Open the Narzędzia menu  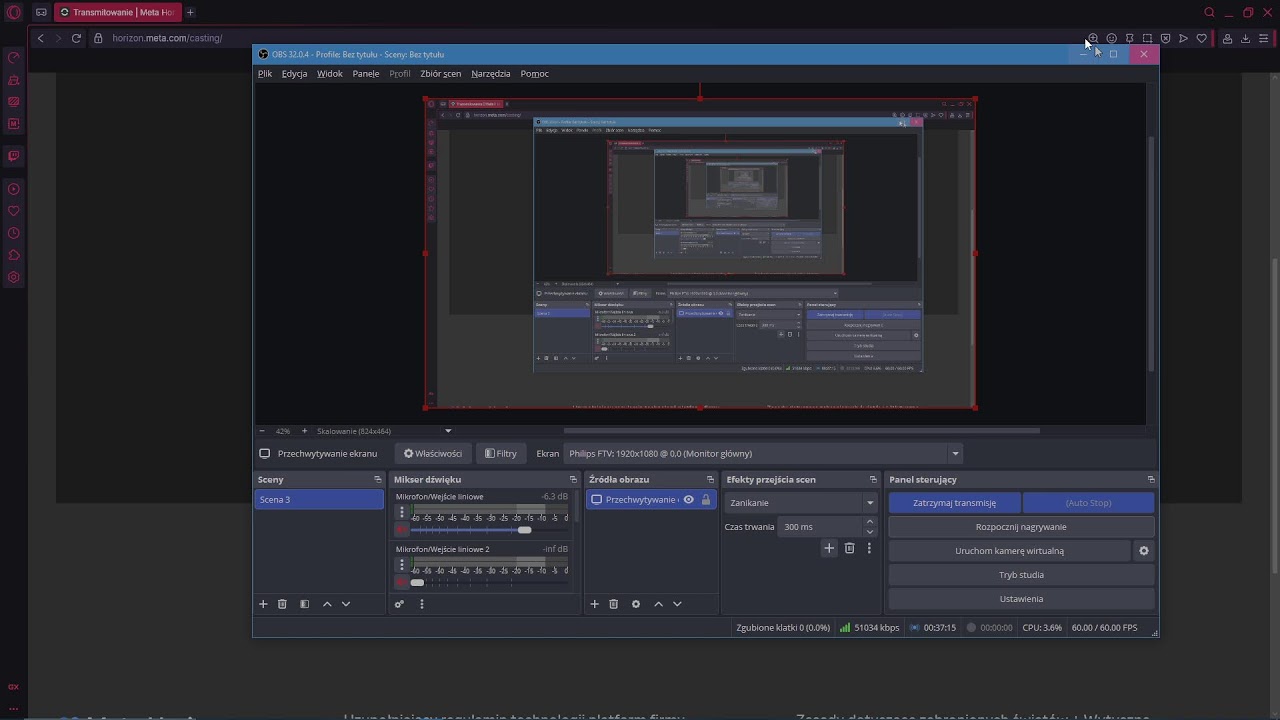click(x=490, y=74)
